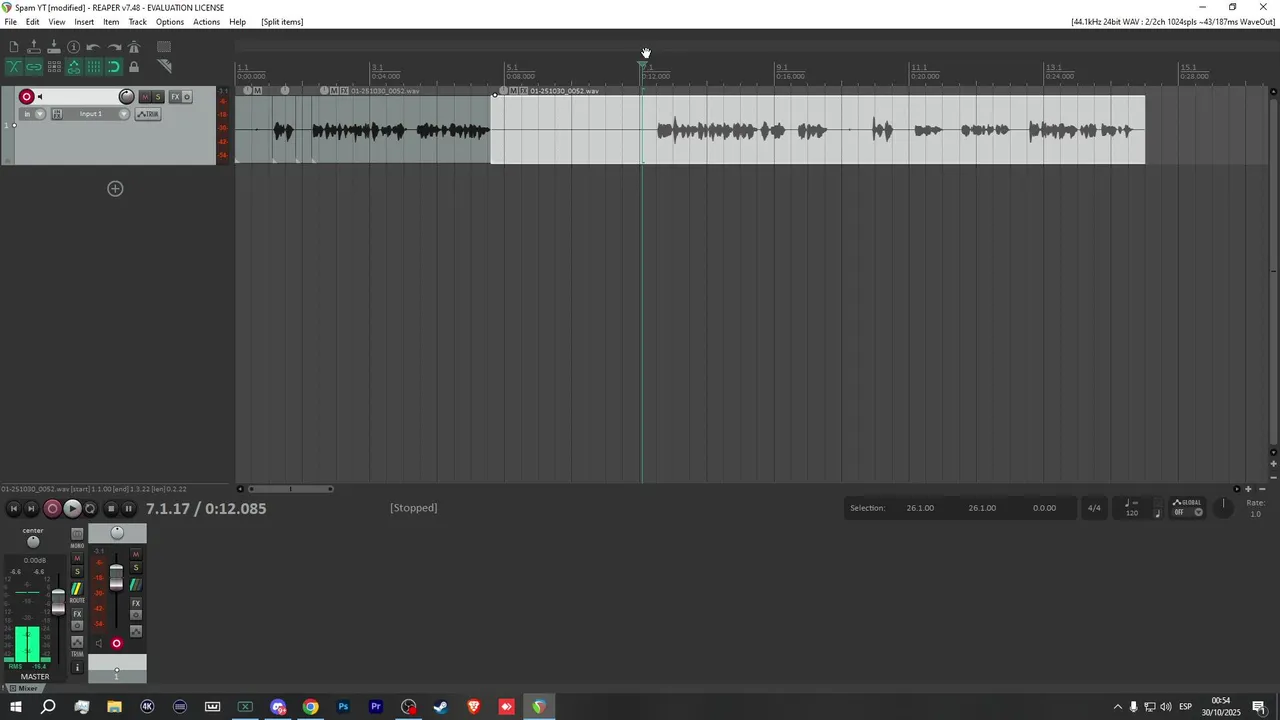Click the Redo arrow icon
The image size is (1280, 720).
[114, 47]
